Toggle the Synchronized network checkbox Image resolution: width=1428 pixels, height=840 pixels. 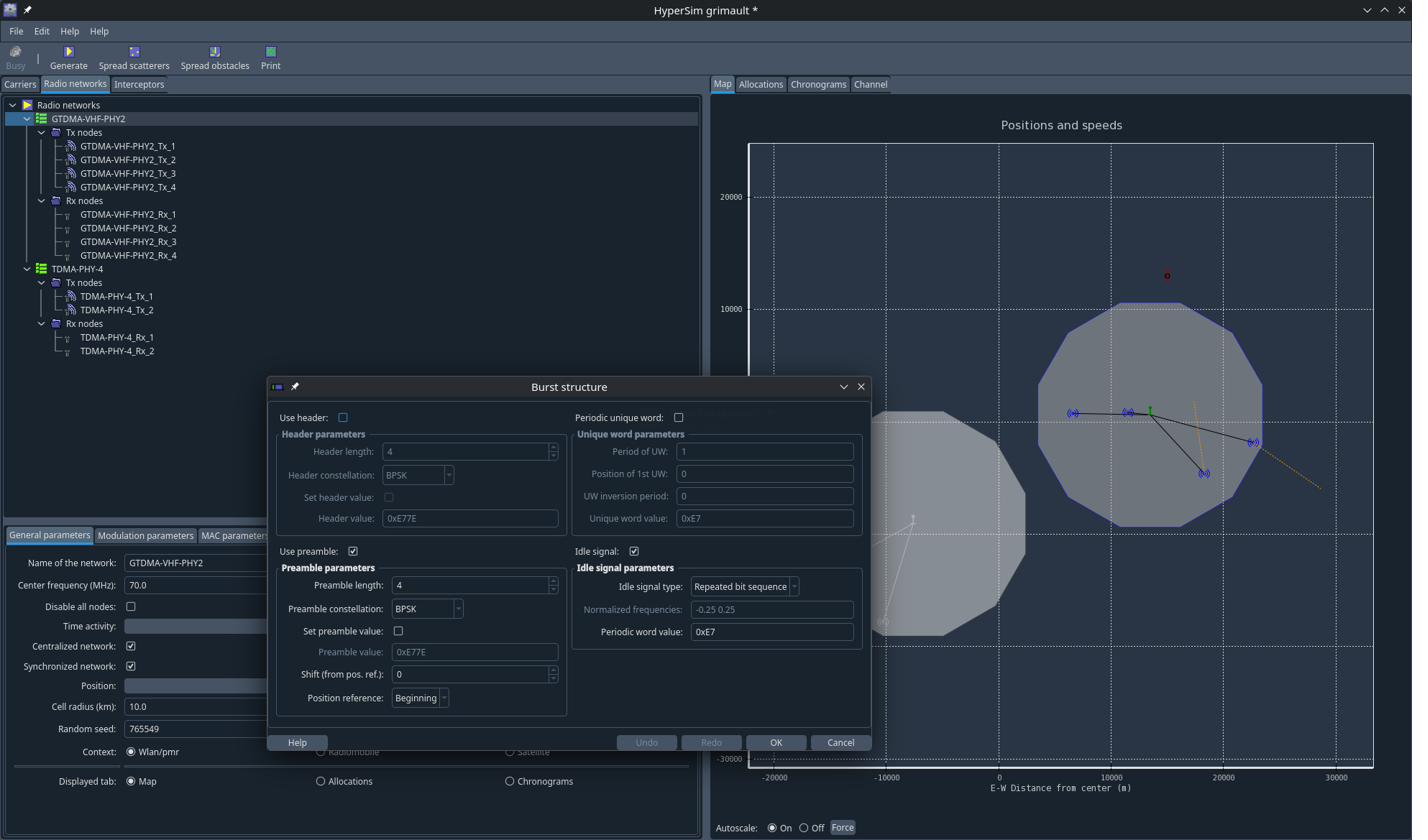131,666
